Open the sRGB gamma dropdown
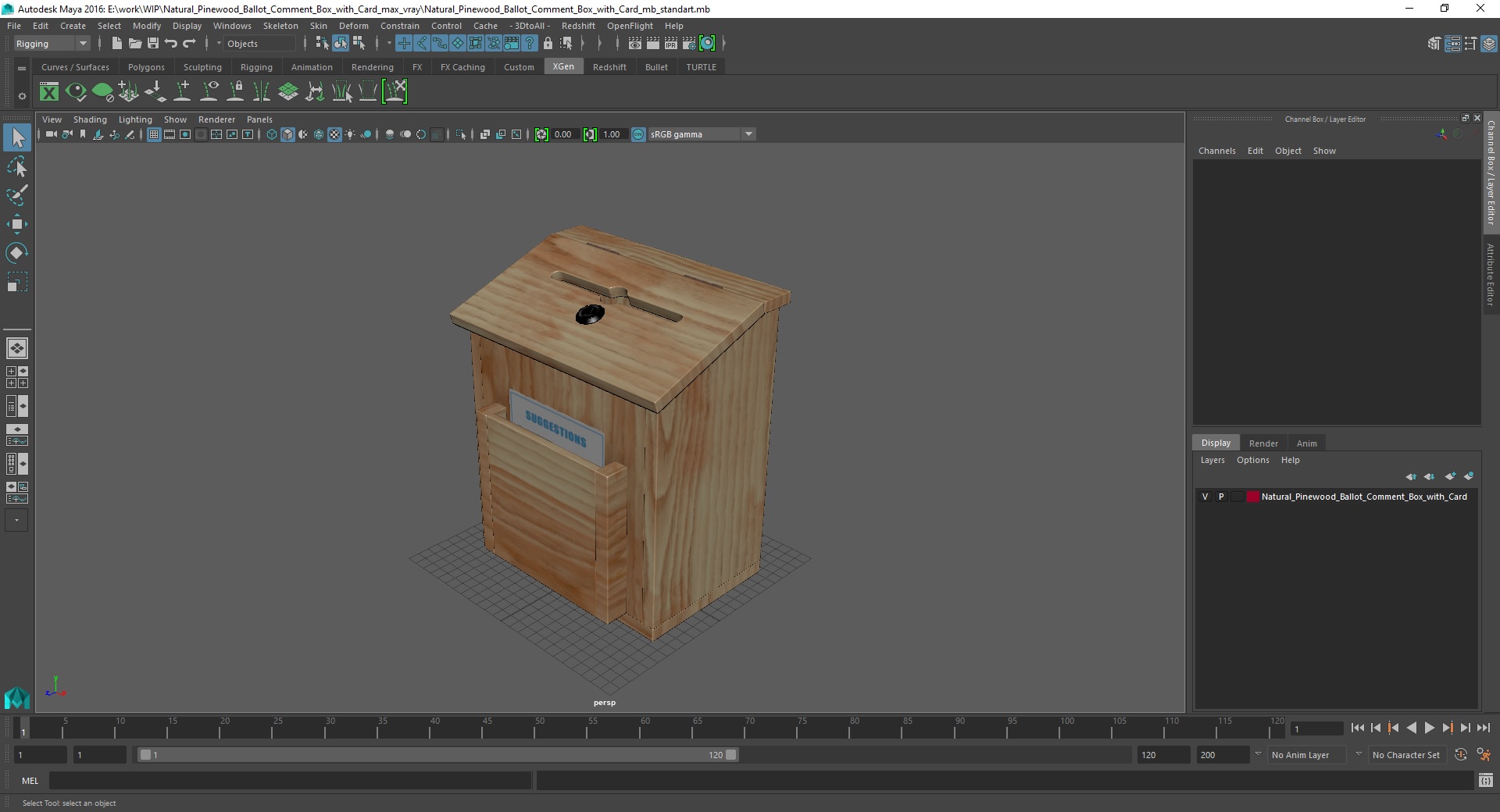The image size is (1500, 812). [x=702, y=134]
